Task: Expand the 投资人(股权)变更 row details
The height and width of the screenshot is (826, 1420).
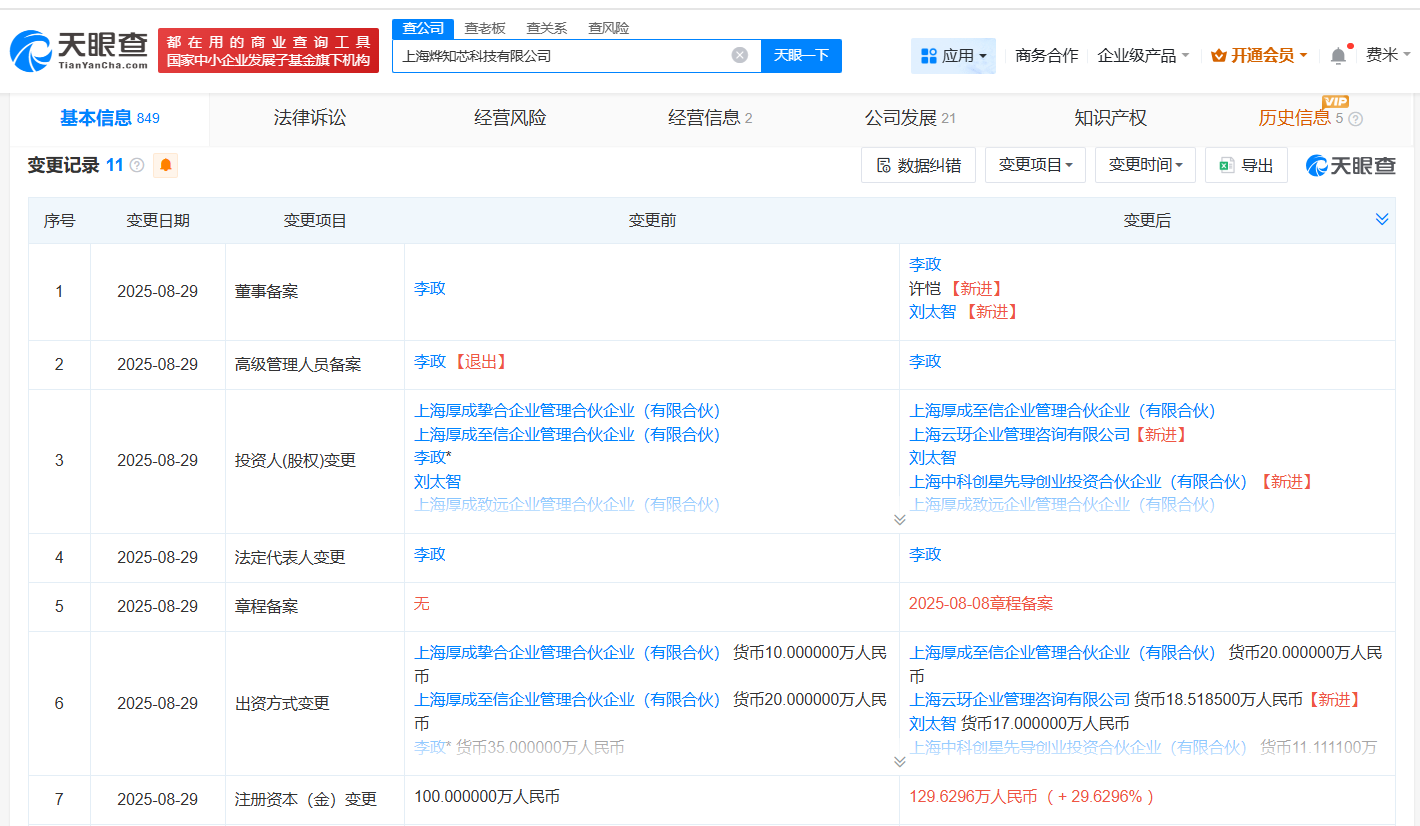Action: tap(899, 519)
